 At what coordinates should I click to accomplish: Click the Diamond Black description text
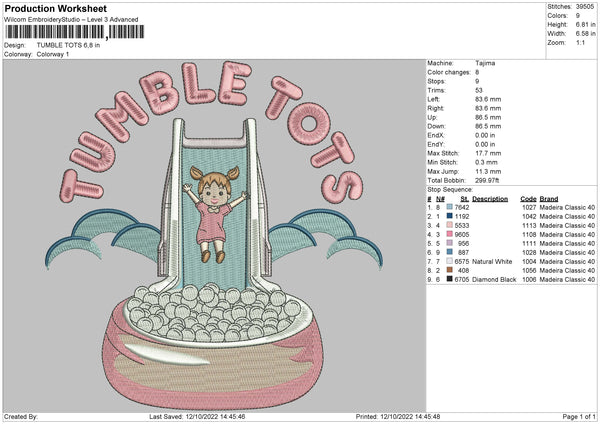click(x=494, y=279)
